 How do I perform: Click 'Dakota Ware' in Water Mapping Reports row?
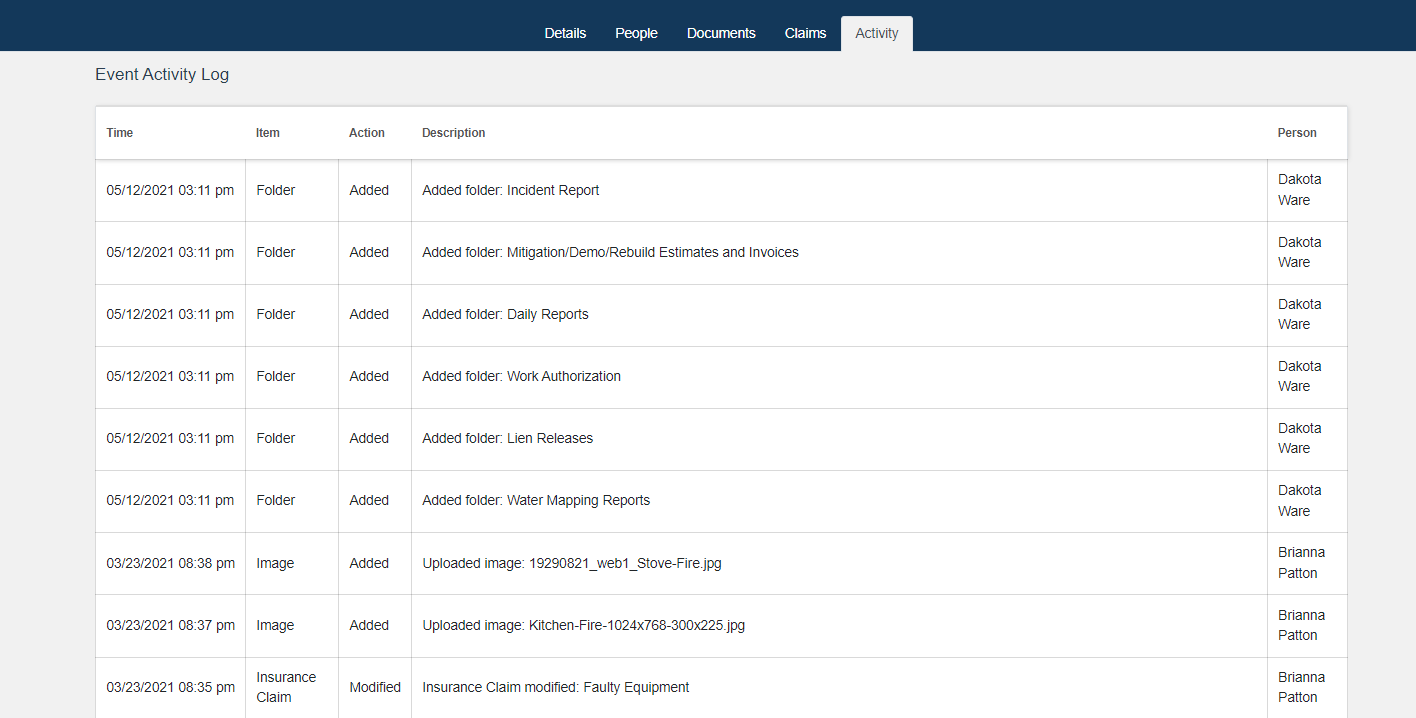pyautogui.click(x=1299, y=500)
